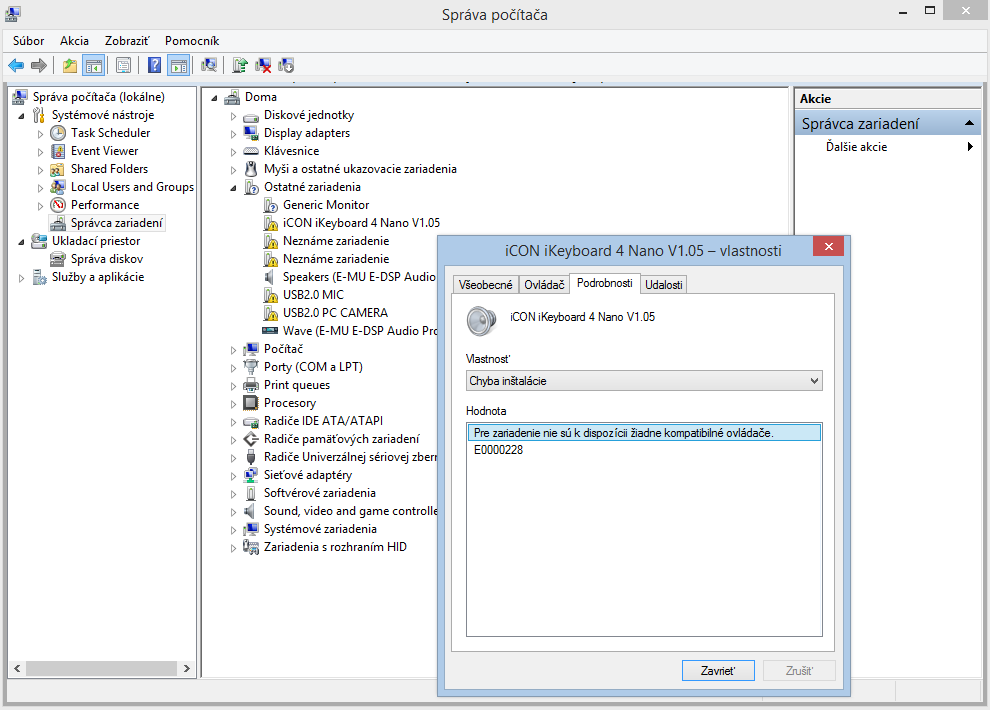The image size is (990, 710).
Task: Collapse the Ostatné zariadenia node
Action: tap(234, 188)
